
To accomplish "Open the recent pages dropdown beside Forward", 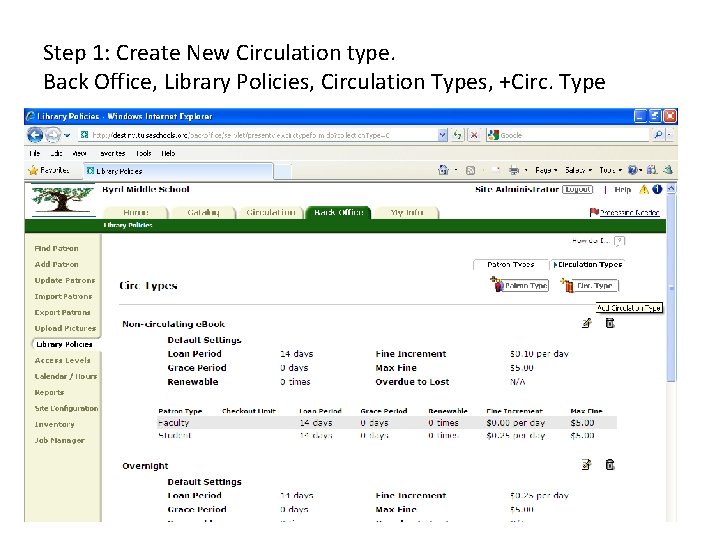I will pyautogui.click(x=67, y=135).
